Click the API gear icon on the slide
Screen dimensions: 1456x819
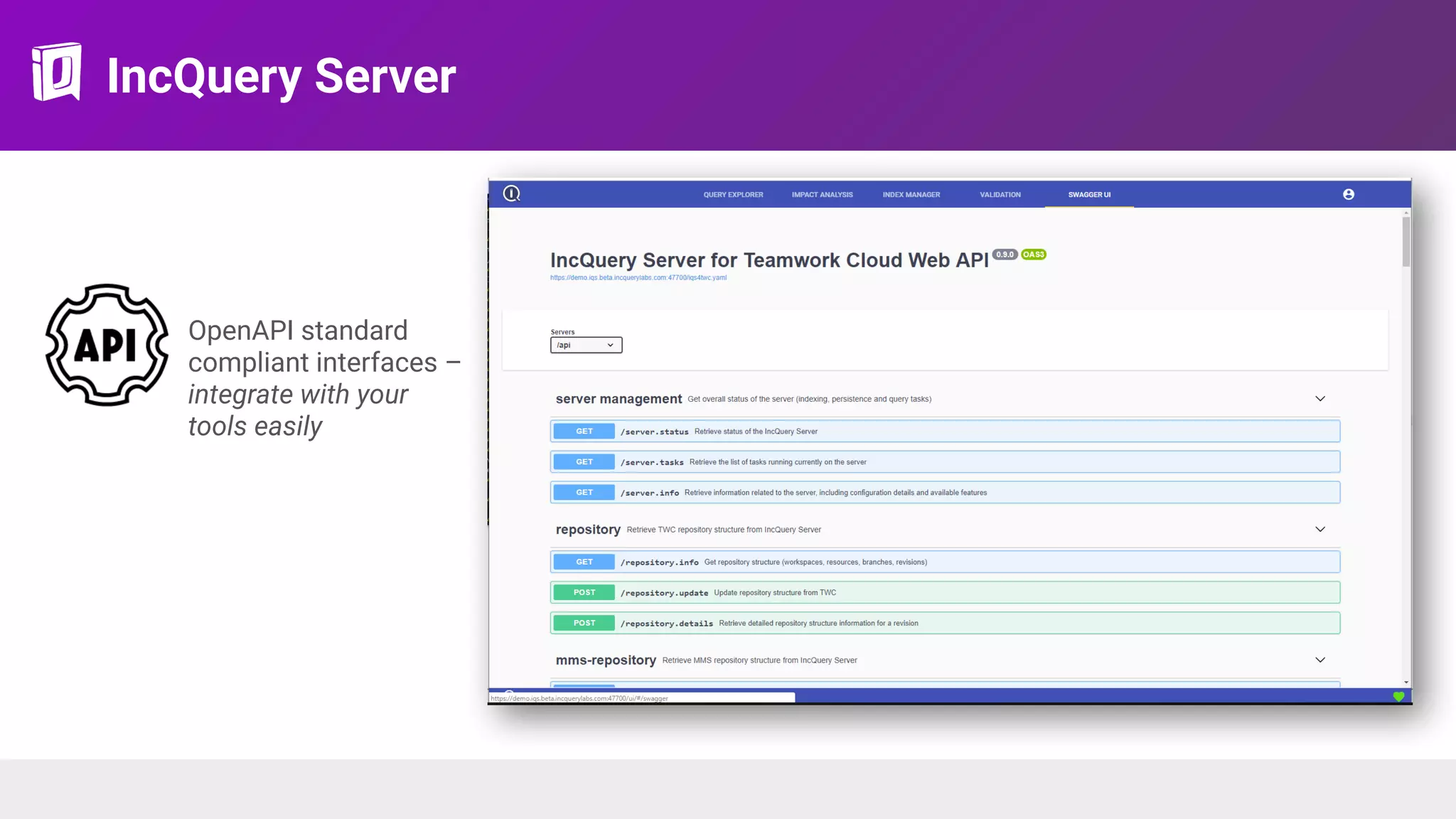107,345
